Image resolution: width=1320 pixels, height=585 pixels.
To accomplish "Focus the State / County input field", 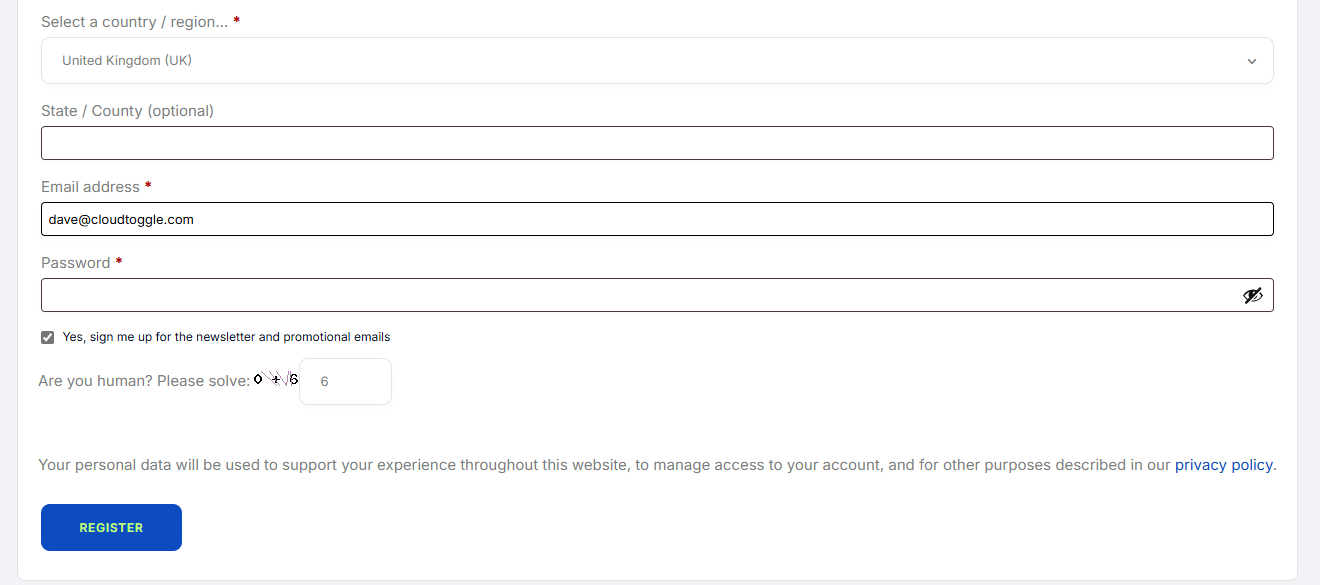I will coord(657,143).
